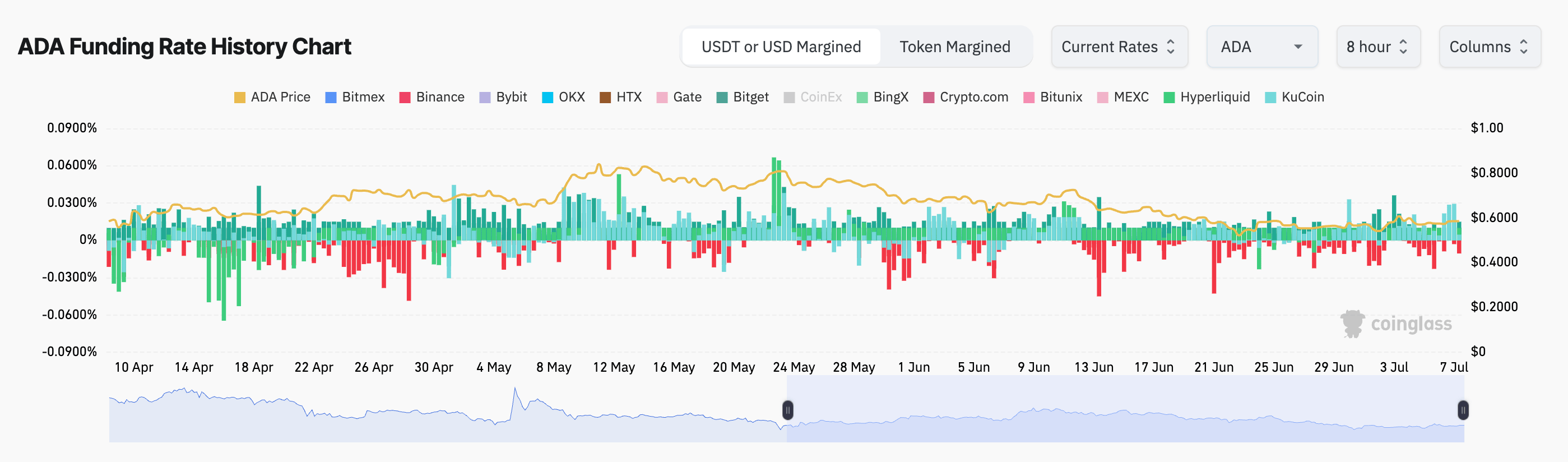This screenshot has width=1568, height=462.
Task: Click the 8 hour up-down chevron icon
Action: [x=1403, y=47]
